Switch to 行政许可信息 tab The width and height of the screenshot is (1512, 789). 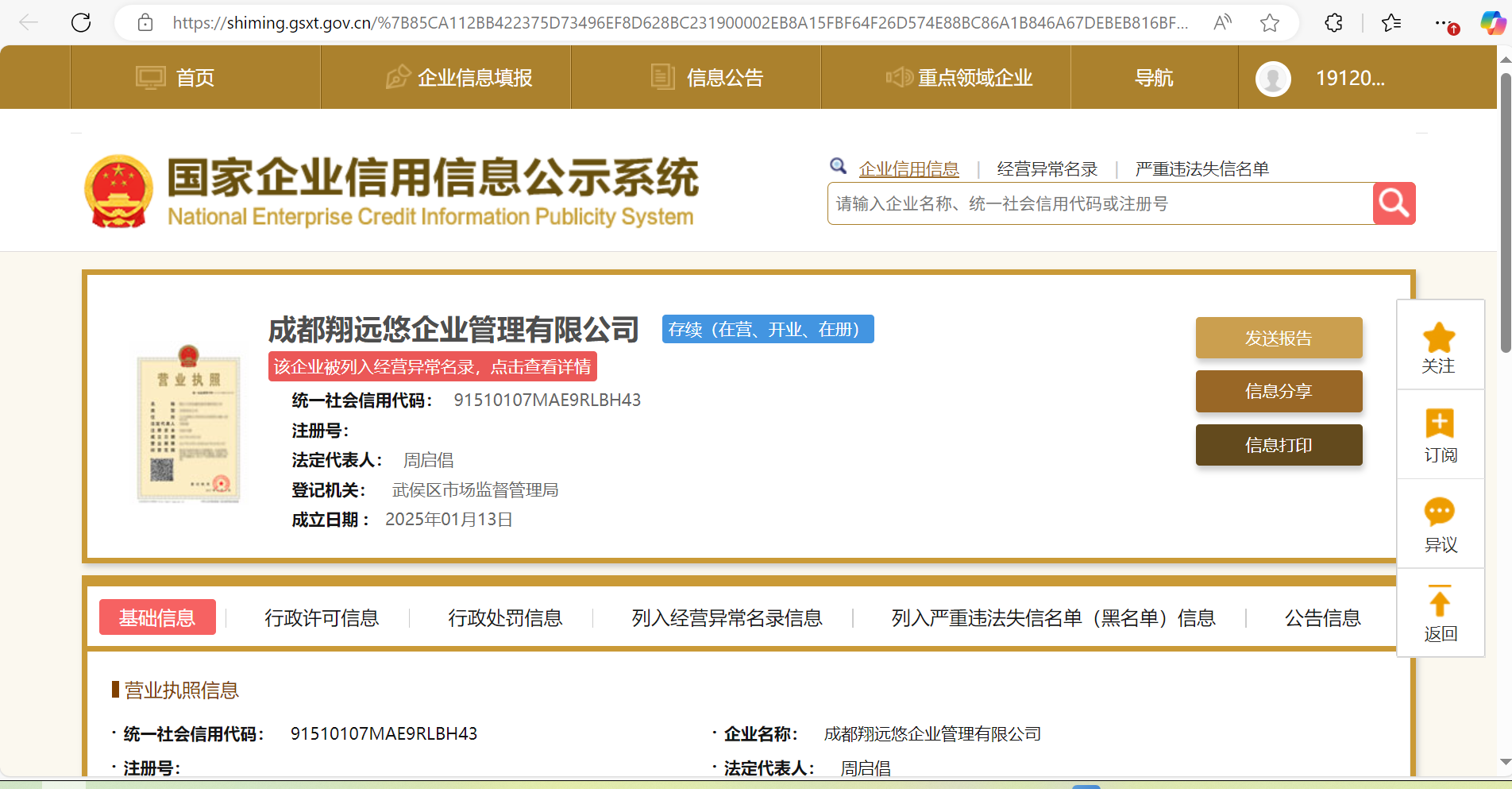322,617
